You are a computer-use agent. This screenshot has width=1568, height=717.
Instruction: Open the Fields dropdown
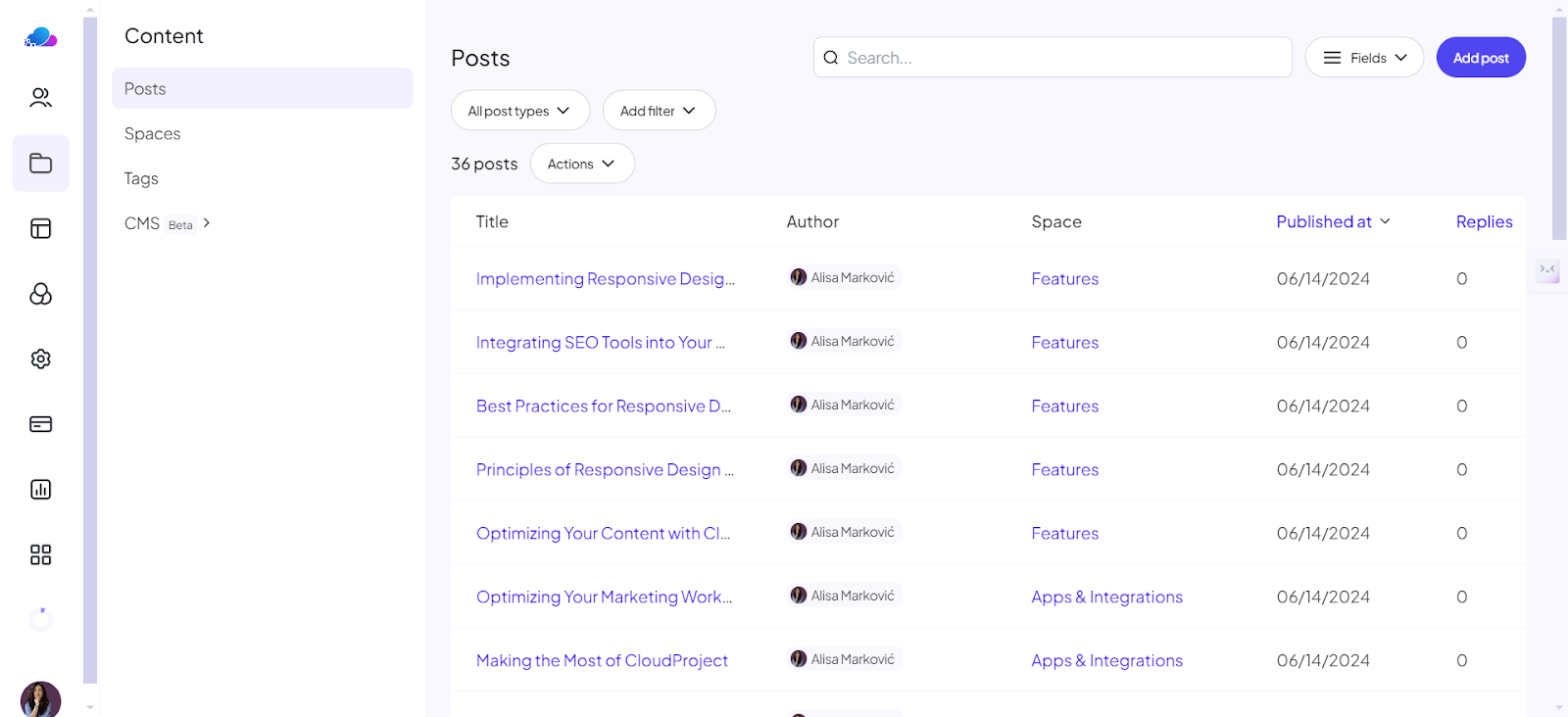(1364, 58)
